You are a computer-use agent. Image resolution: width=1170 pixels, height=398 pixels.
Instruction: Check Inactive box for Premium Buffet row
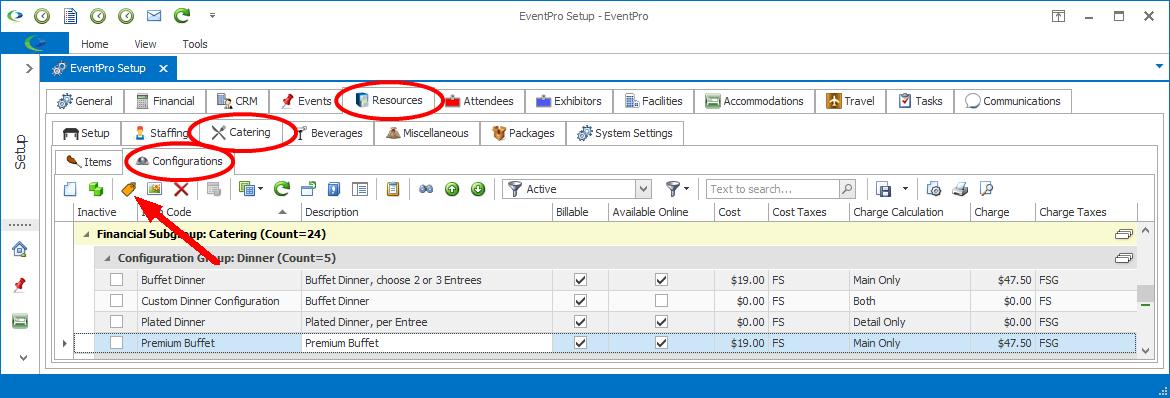point(117,343)
